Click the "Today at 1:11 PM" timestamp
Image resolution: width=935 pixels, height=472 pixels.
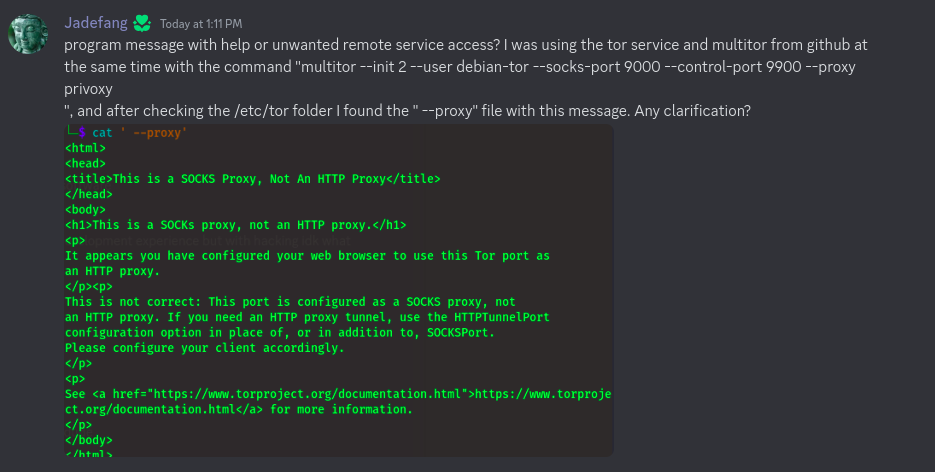(201, 24)
